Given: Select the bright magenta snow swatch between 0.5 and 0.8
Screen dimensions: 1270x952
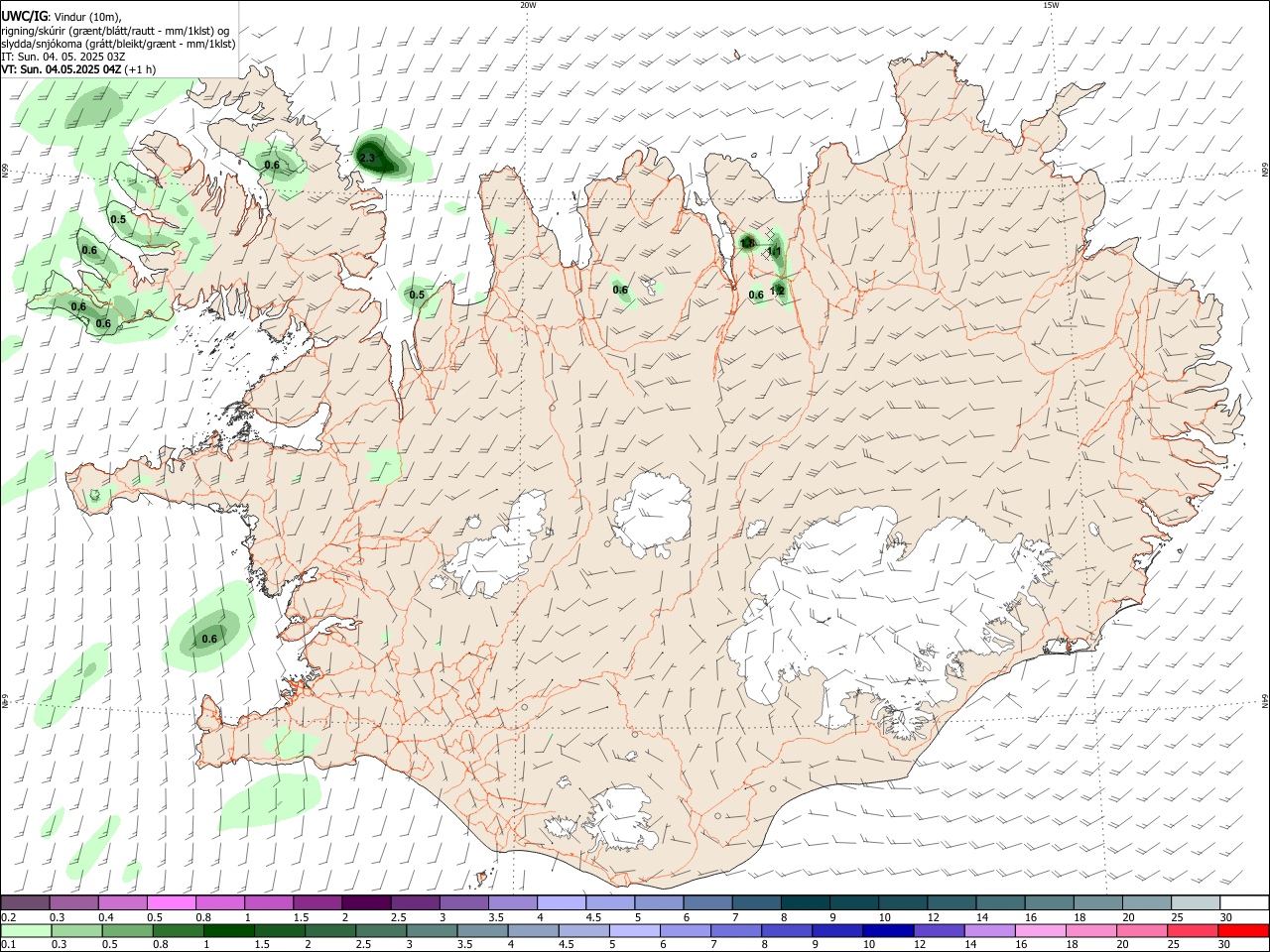Looking at the screenshot, I should point(172,902).
